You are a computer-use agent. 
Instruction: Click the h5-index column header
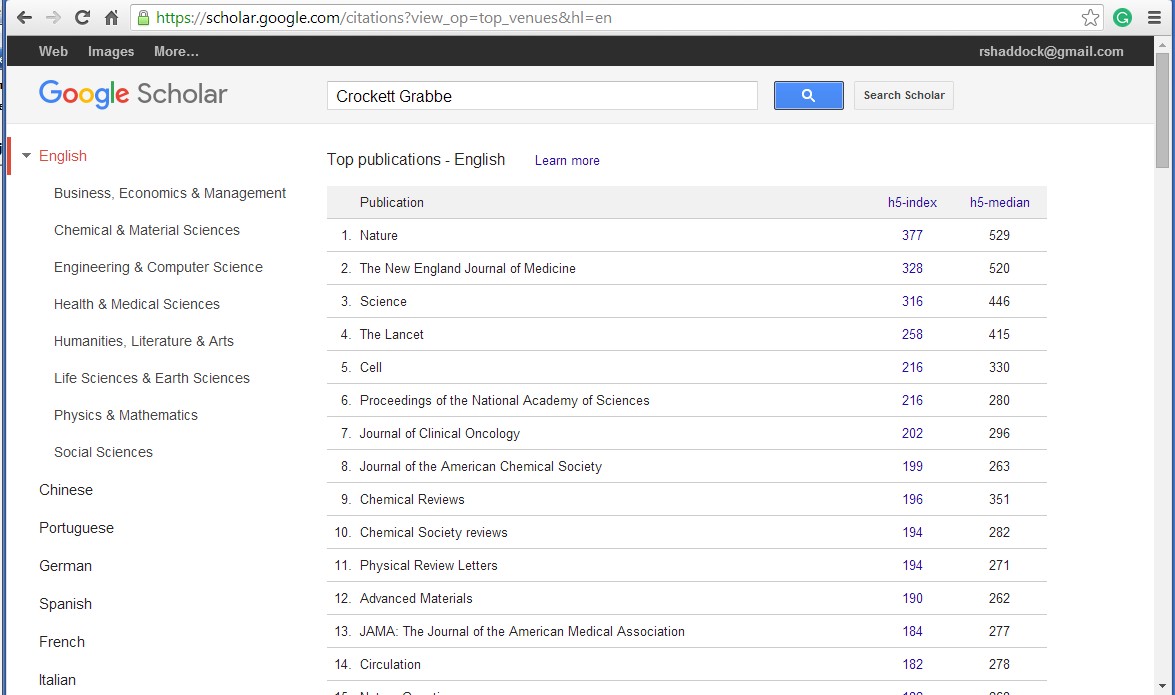click(x=912, y=202)
